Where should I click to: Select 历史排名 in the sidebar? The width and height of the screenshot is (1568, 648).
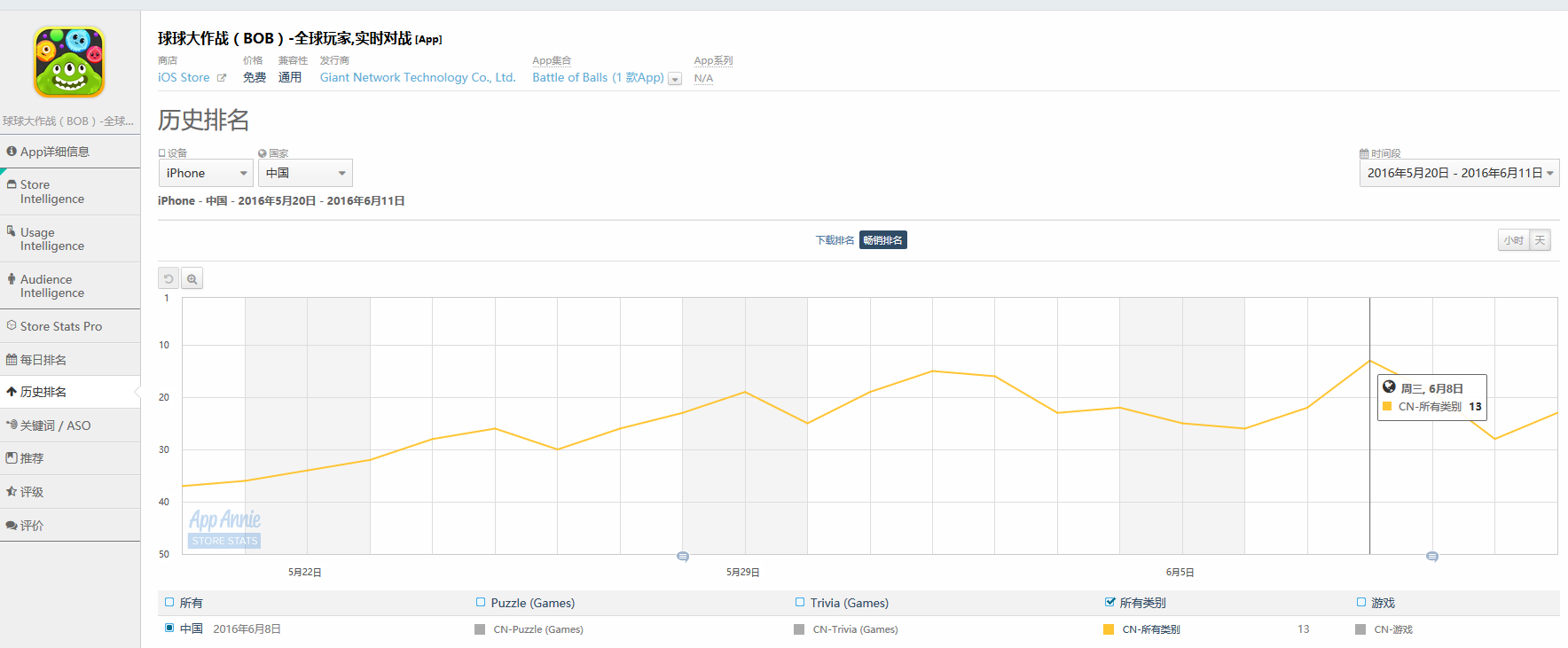click(70, 392)
